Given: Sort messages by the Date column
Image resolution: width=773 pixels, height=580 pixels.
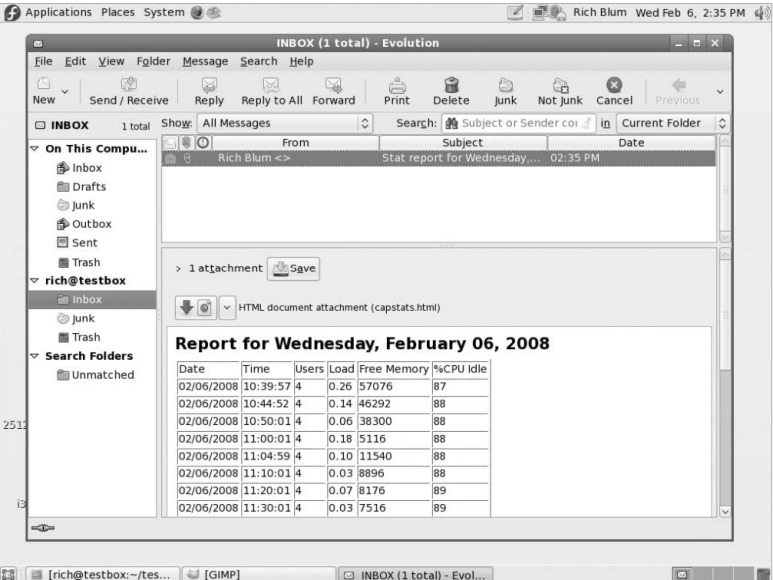Looking at the screenshot, I should point(631,143).
